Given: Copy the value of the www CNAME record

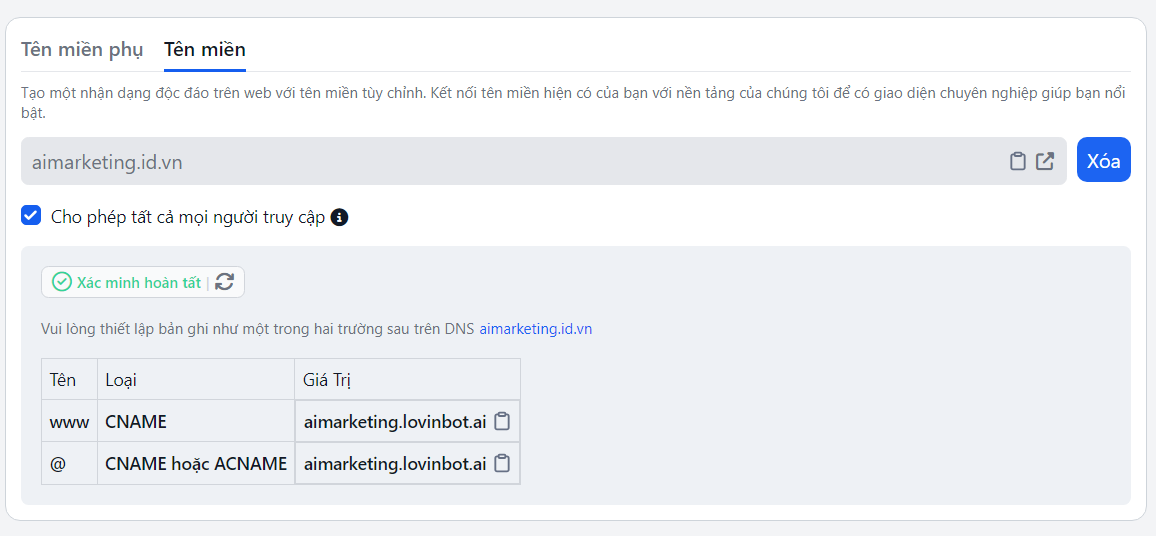Looking at the screenshot, I should (503, 421).
